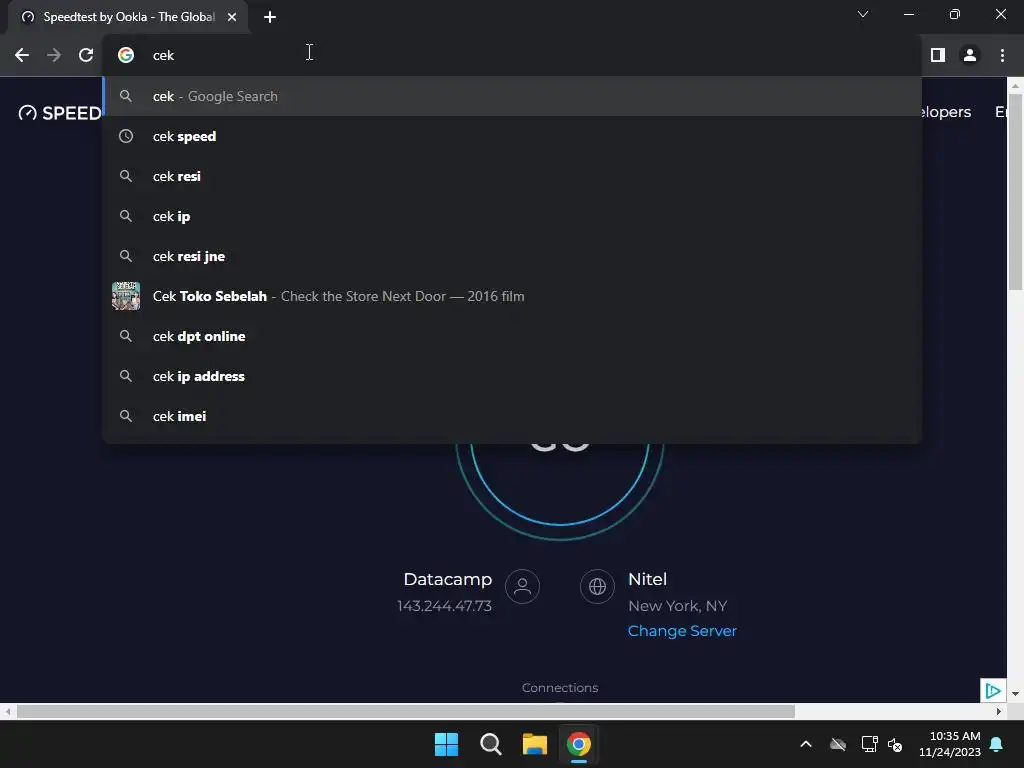Click the Chrome icon in the taskbar
The image size is (1024, 768).
coord(579,744)
